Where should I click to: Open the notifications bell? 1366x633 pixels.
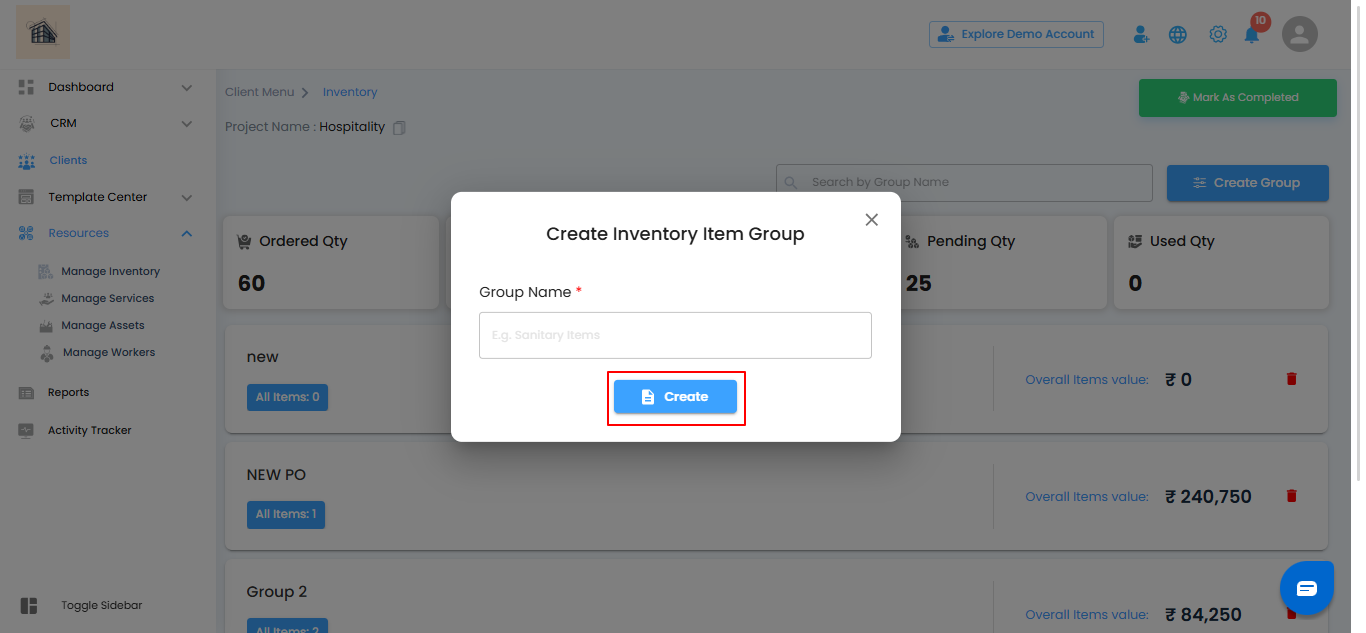(1252, 35)
